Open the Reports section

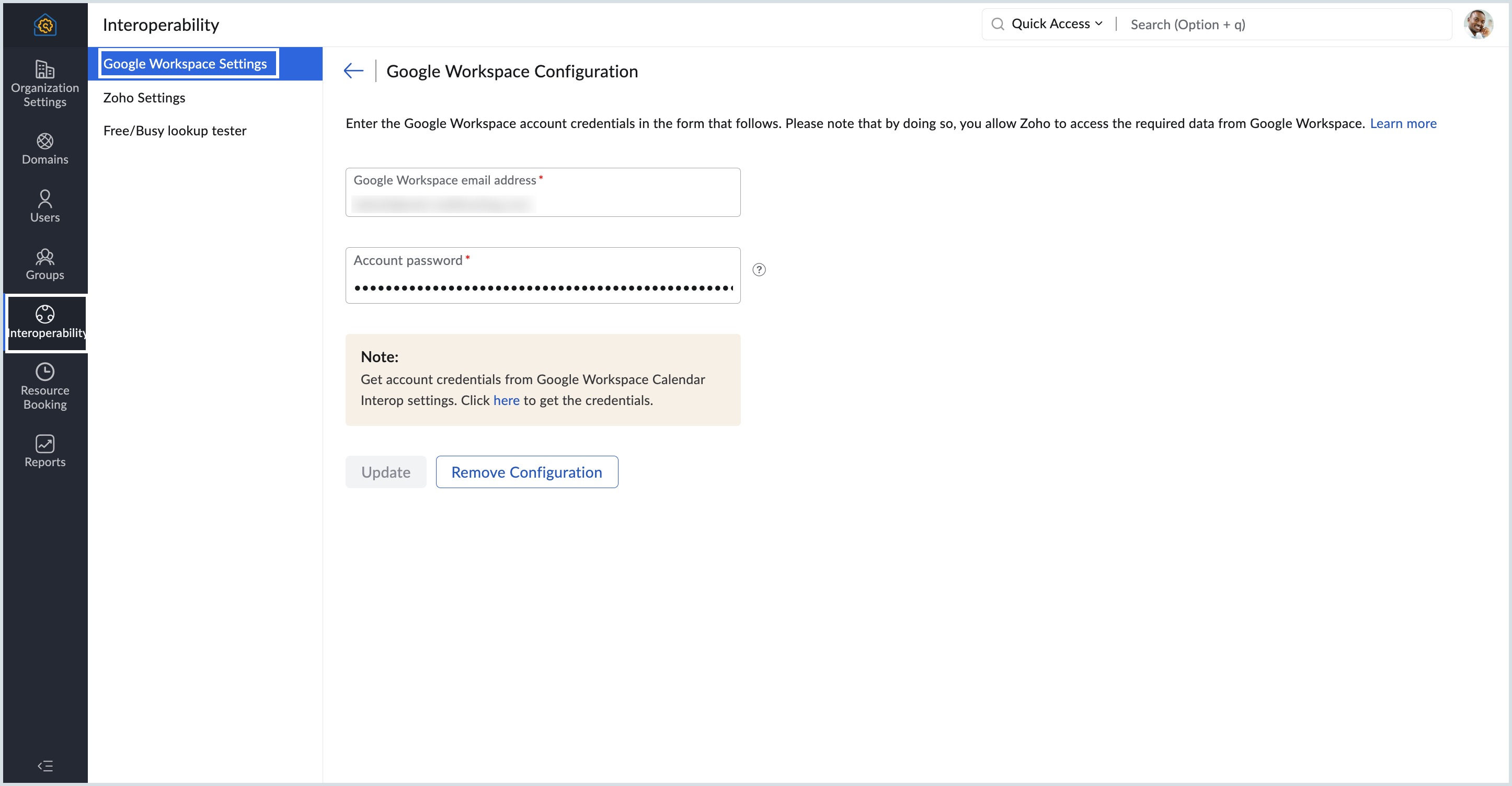(45, 451)
